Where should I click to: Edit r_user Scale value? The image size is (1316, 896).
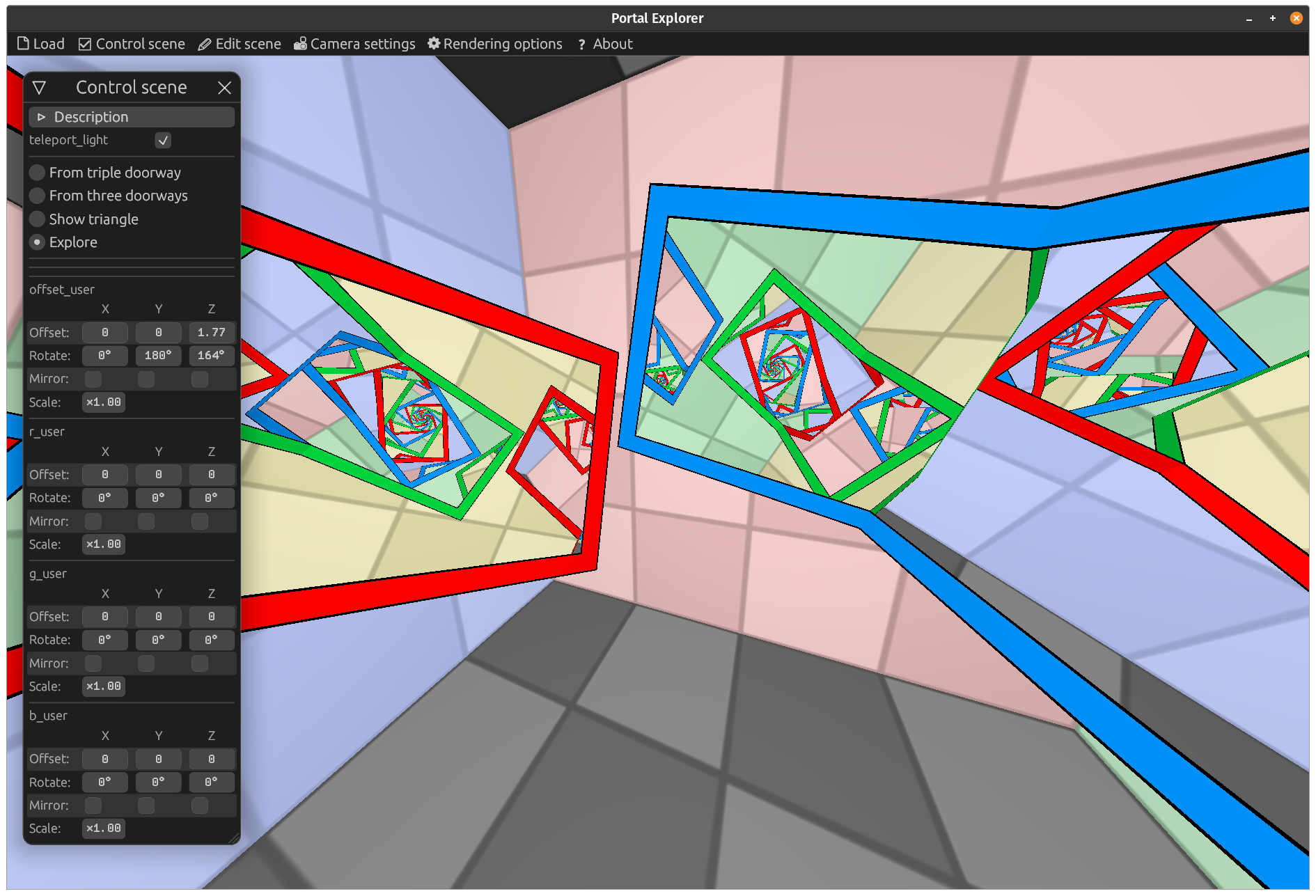pos(104,544)
